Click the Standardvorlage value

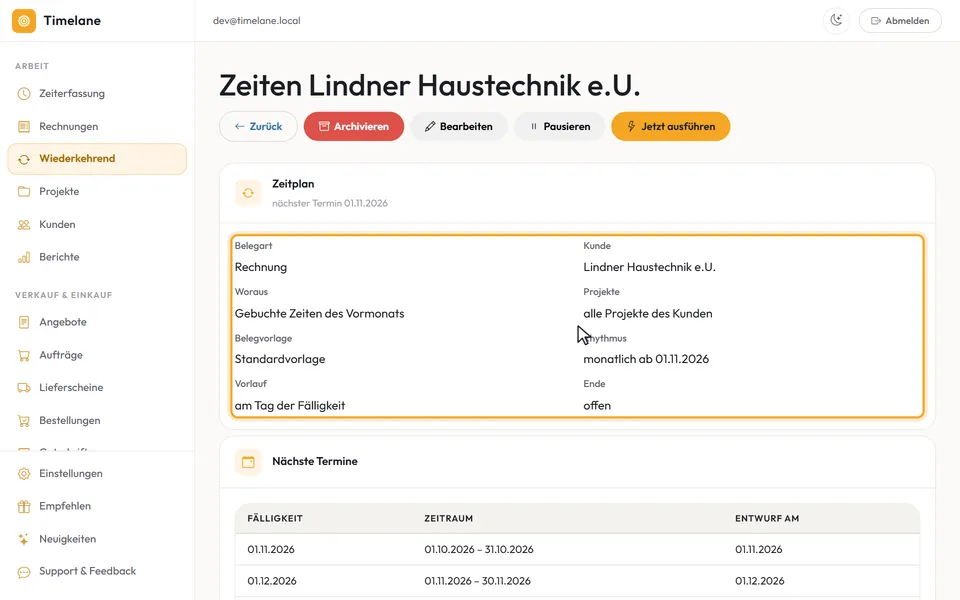(x=280, y=359)
